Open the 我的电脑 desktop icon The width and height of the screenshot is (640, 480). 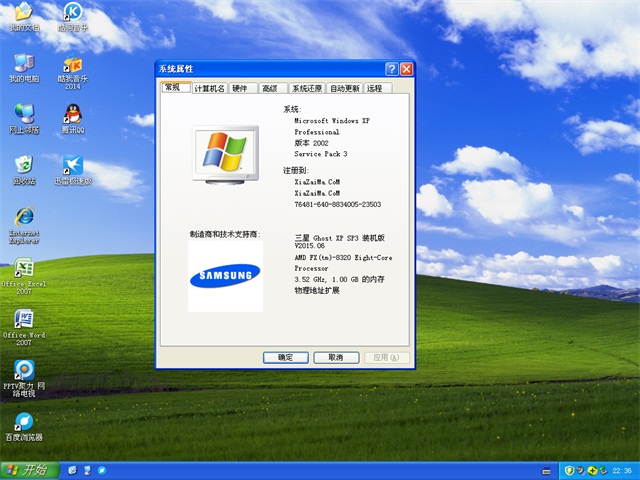22,64
